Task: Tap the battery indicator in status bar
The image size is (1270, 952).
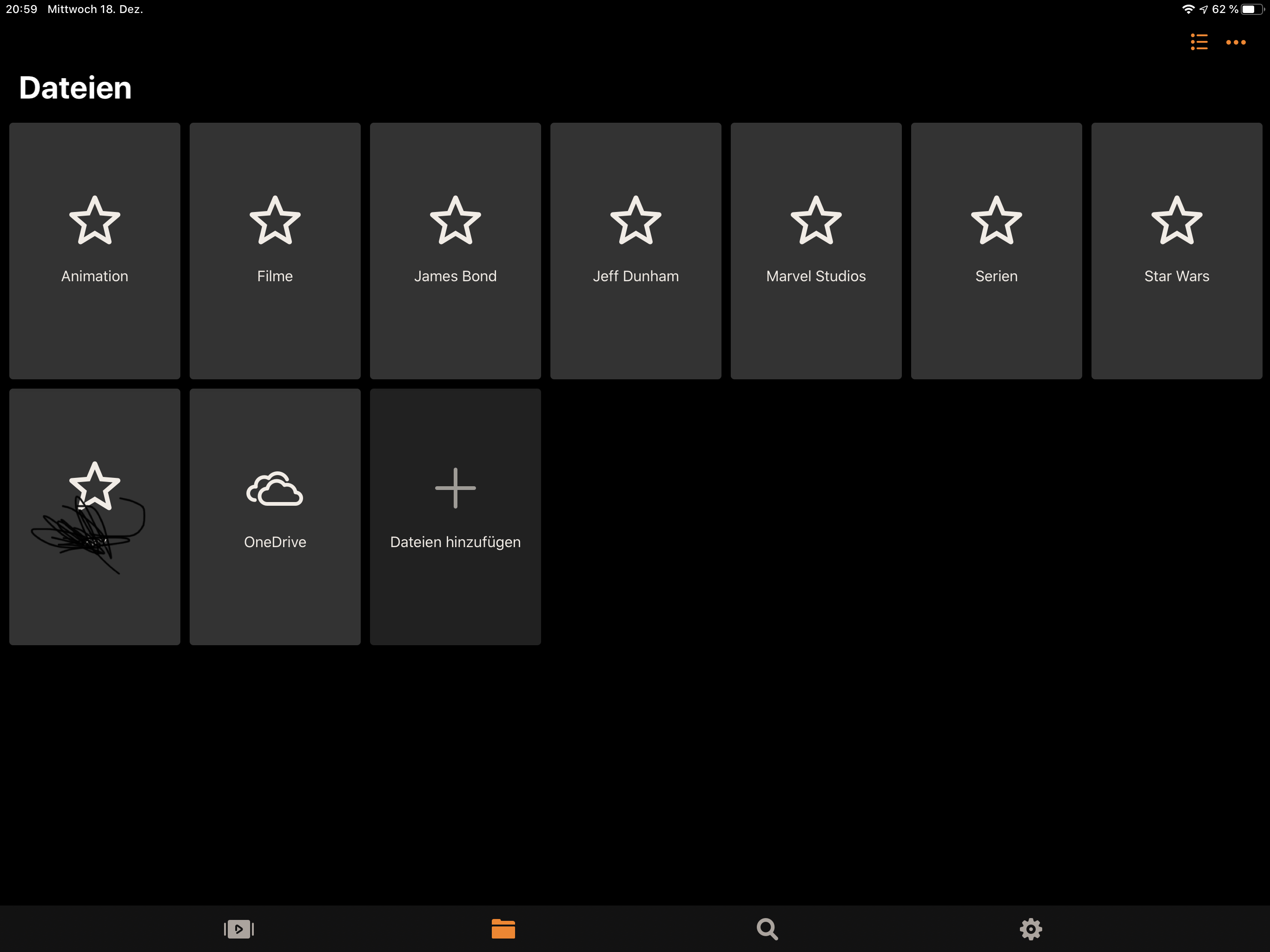Action: tap(1251, 9)
